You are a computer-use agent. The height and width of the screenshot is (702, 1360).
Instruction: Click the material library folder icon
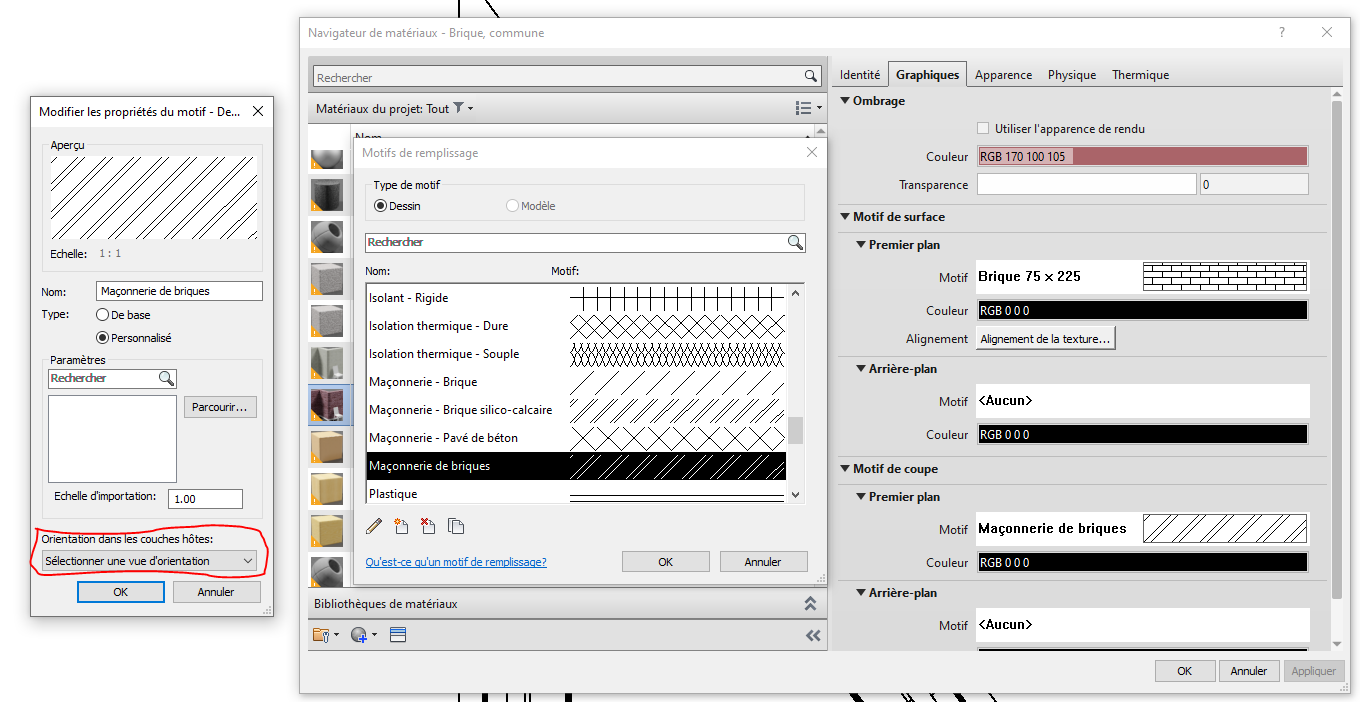click(x=322, y=635)
